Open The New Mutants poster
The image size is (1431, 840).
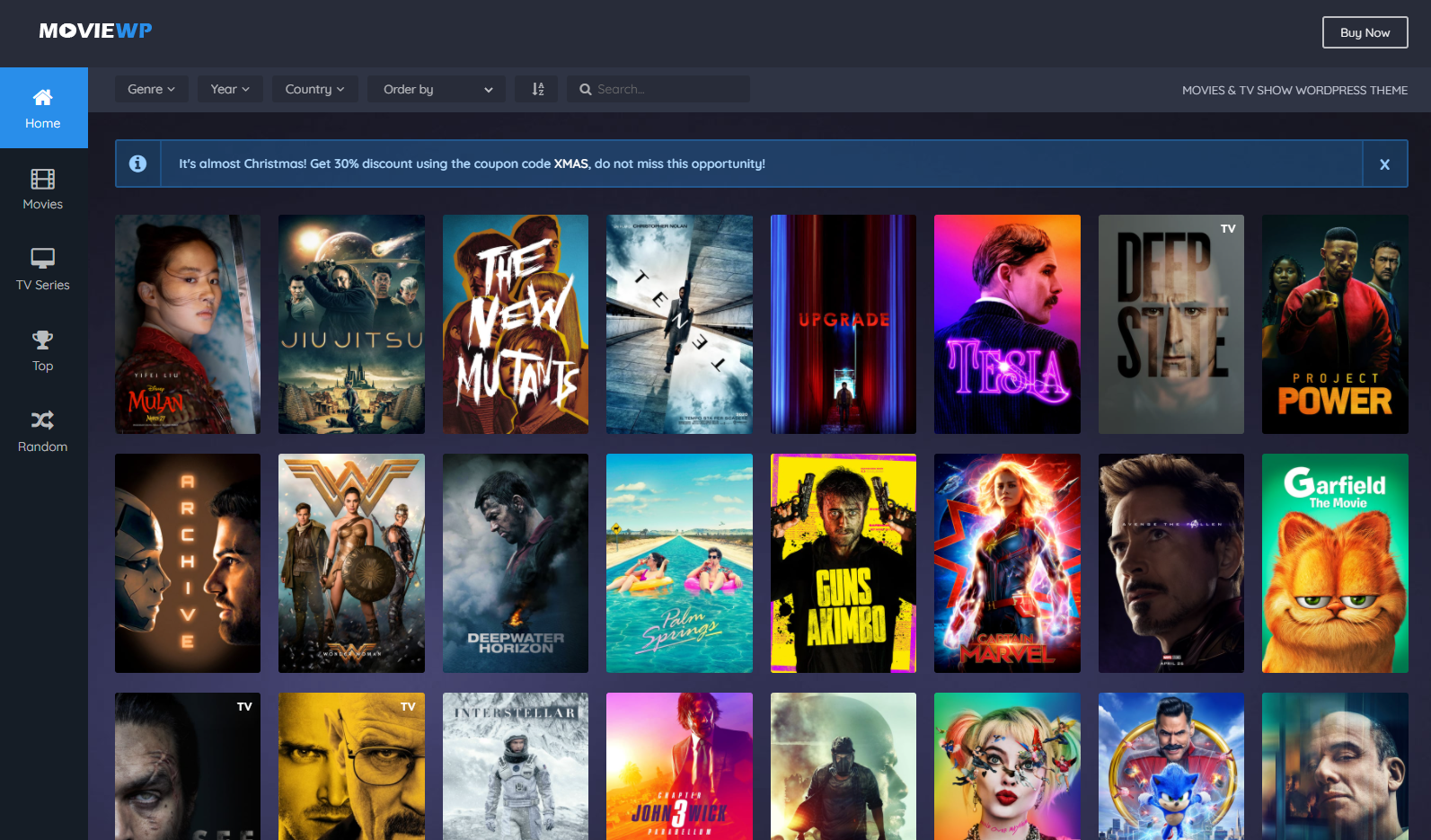(x=516, y=324)
